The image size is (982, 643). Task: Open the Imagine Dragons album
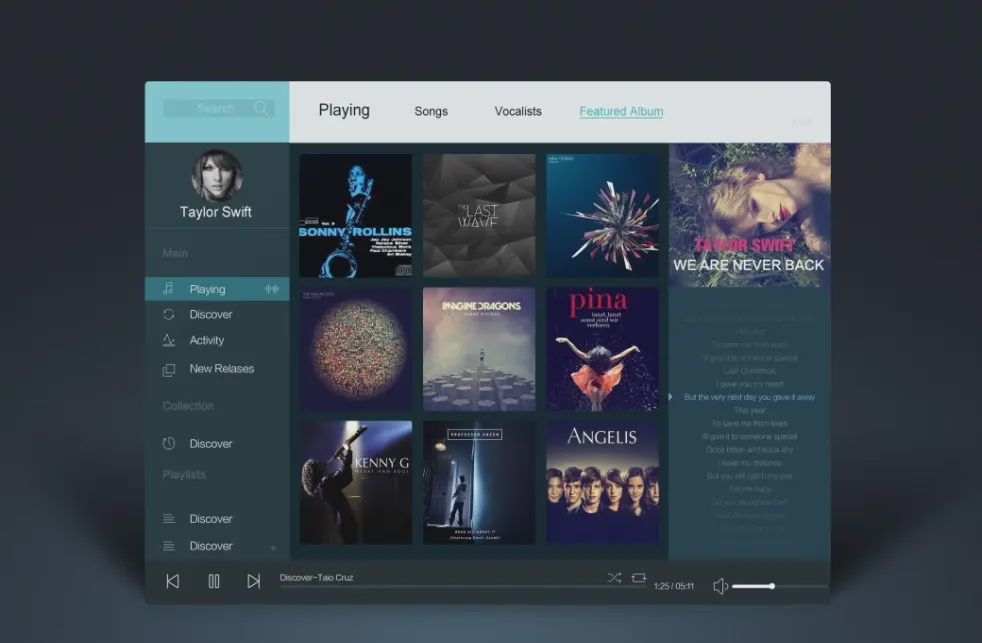pyautogui.click(x=478, y=349)
